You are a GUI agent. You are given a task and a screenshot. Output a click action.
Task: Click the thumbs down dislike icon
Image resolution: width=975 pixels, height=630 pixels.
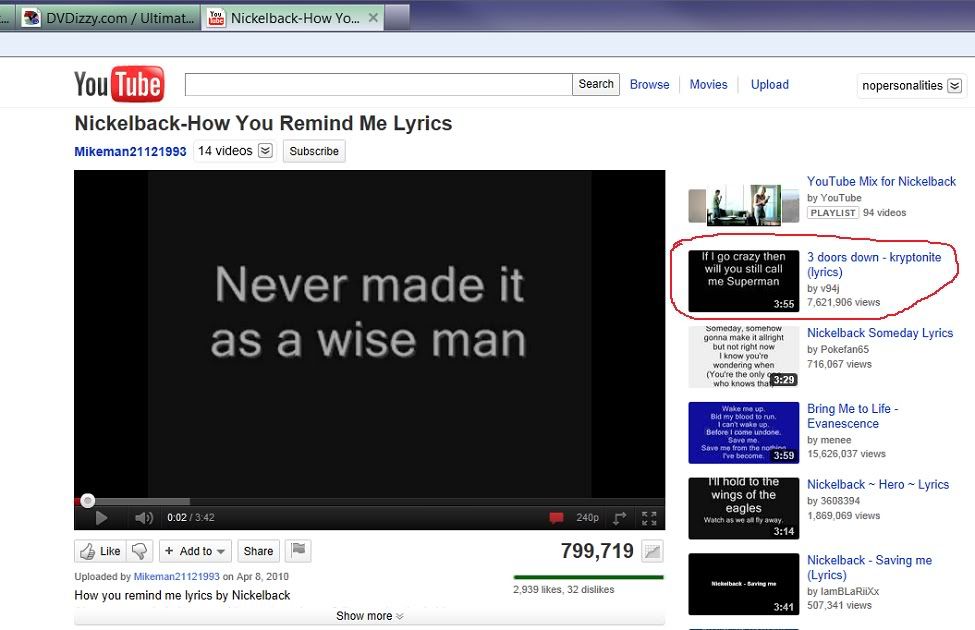[140, 551]
